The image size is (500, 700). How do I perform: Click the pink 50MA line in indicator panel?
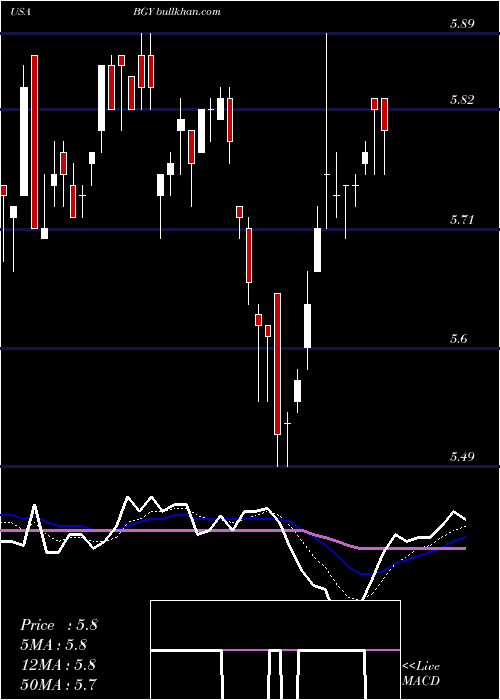[x=232, y=530]
